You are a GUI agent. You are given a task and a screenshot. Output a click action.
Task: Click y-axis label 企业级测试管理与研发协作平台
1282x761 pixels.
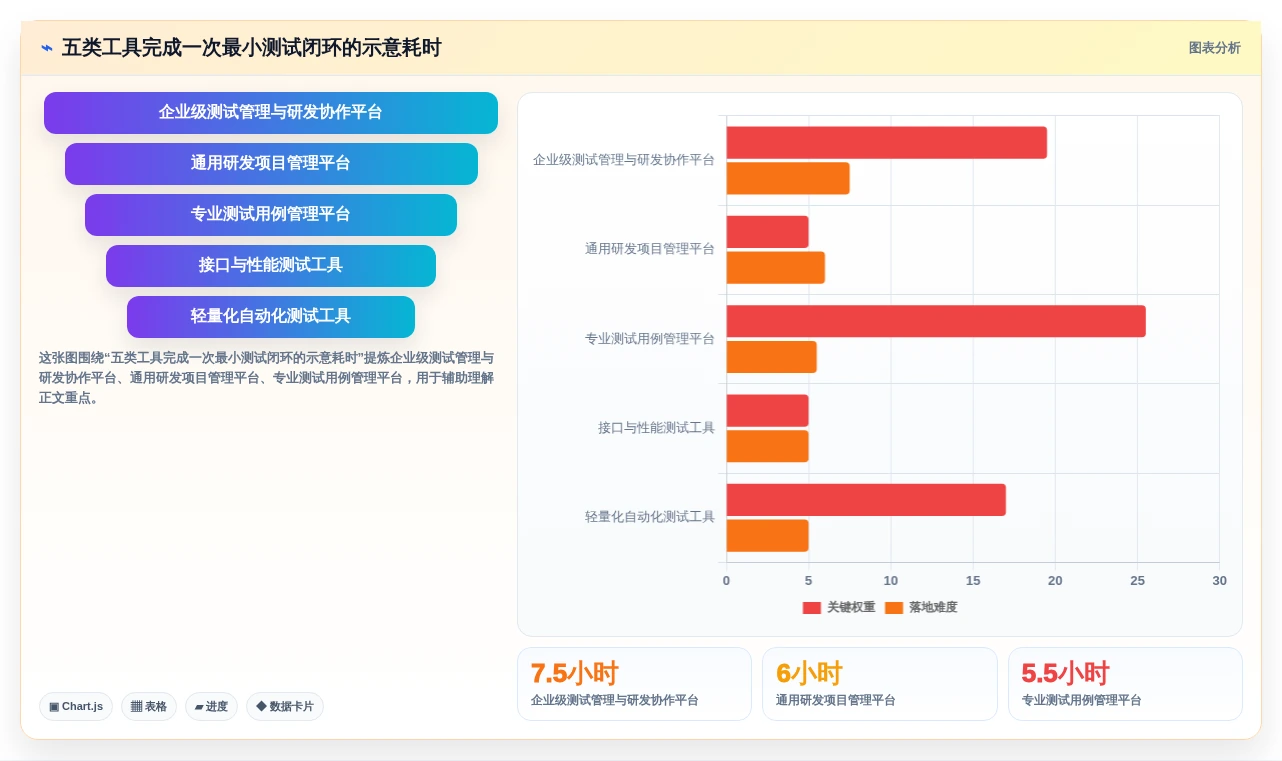click(624, 160)
